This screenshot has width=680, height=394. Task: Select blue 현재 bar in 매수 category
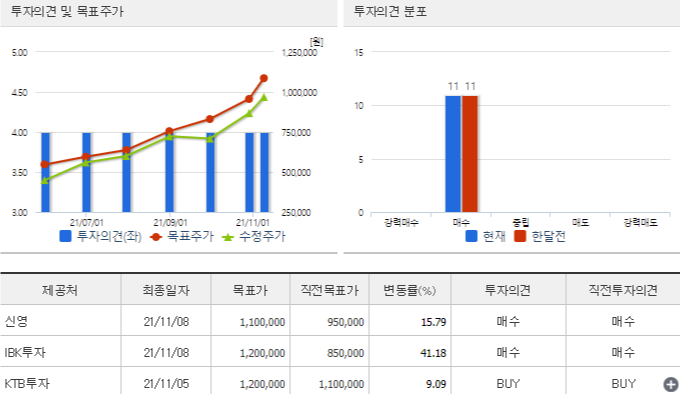pos(453,154)
